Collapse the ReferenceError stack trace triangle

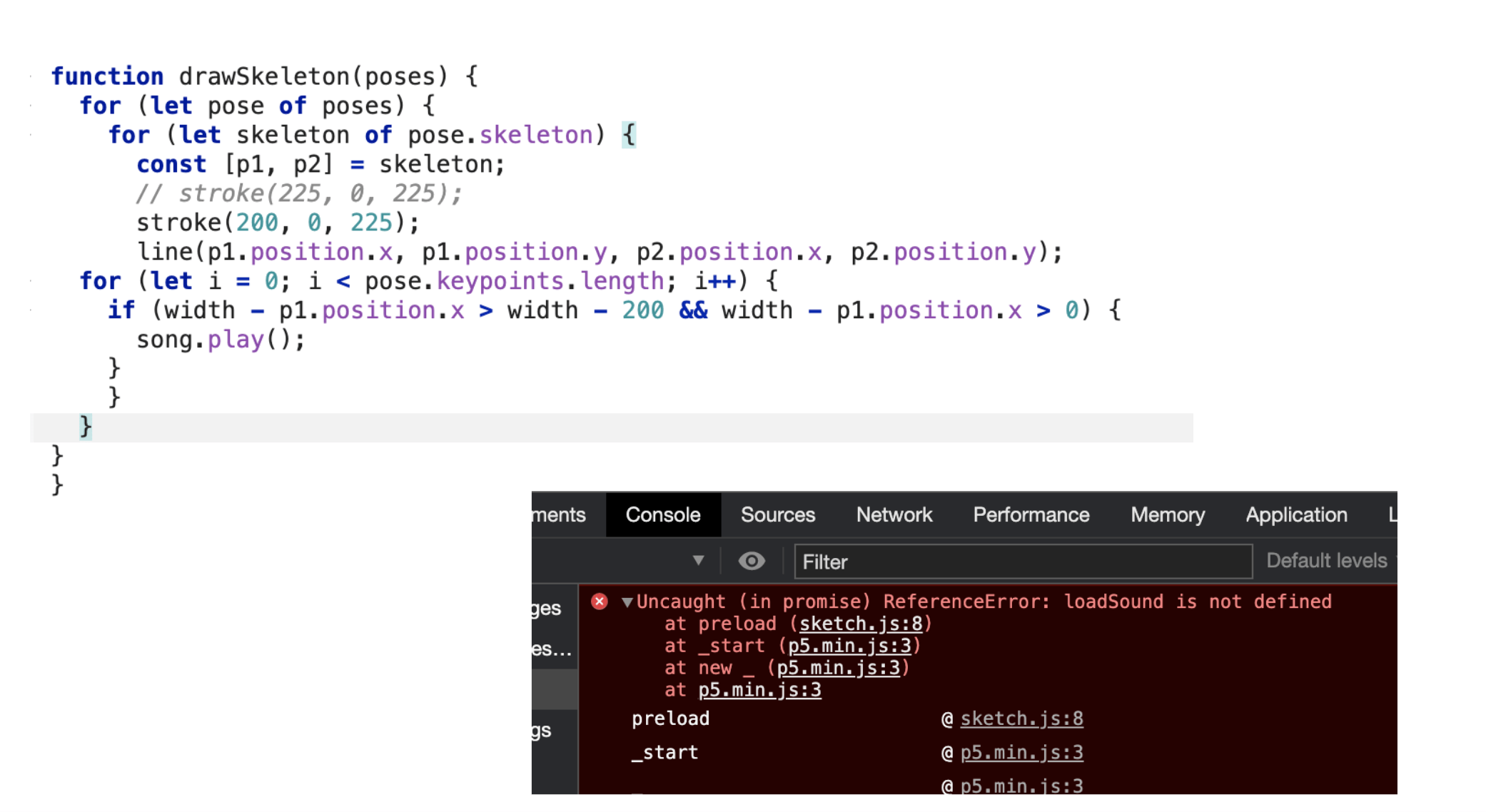click(x=627, y=602)
